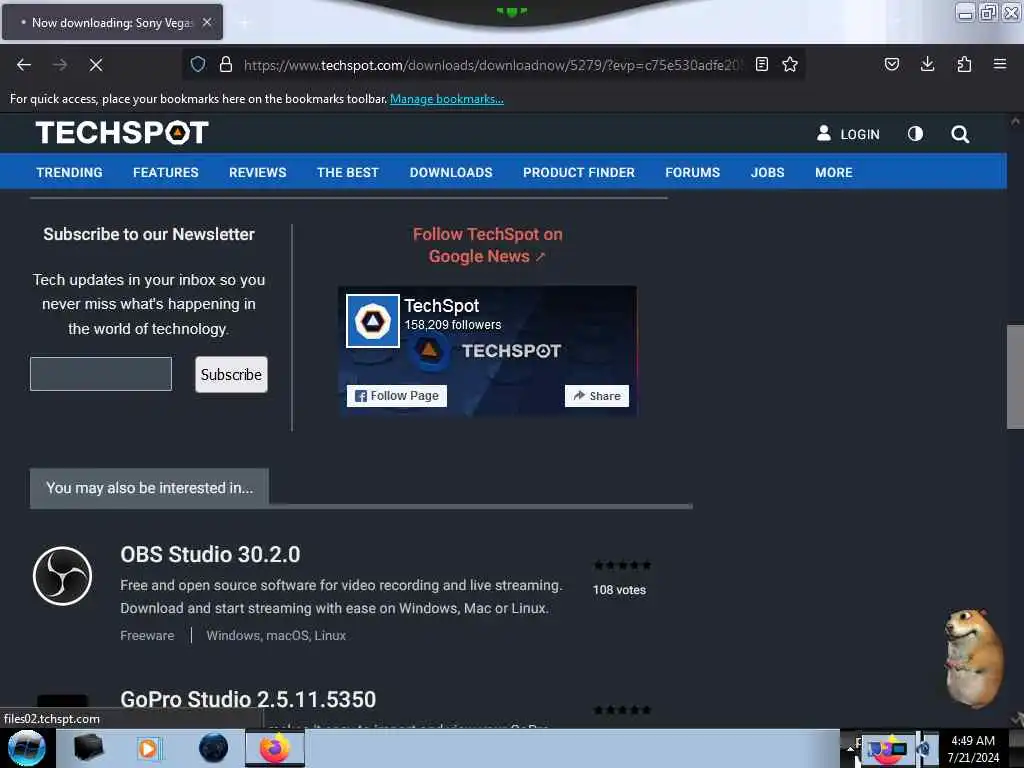
Task: Open the Firefox hamburger application menu
Action: 1000,64
